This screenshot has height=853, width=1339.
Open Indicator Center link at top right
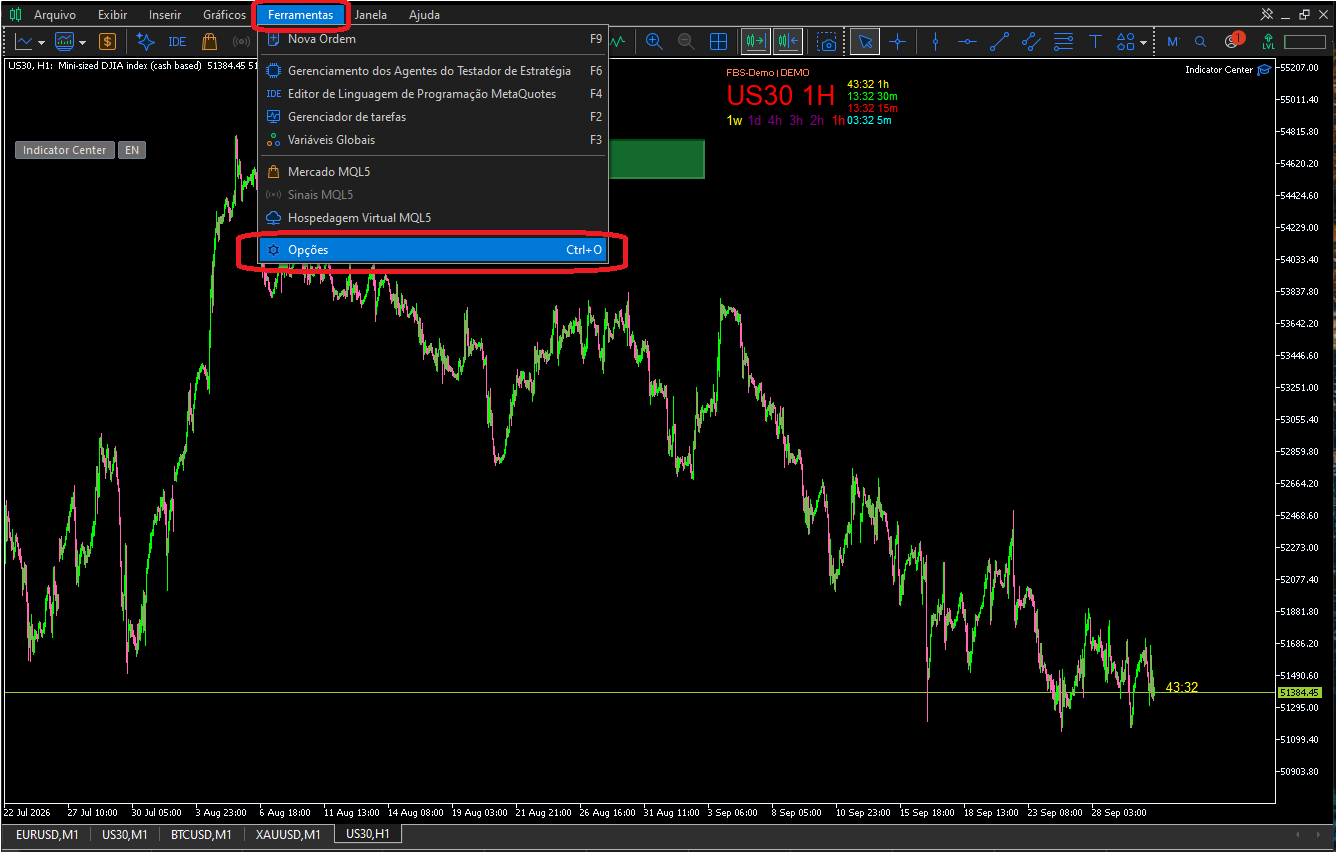pos(1228,69)
